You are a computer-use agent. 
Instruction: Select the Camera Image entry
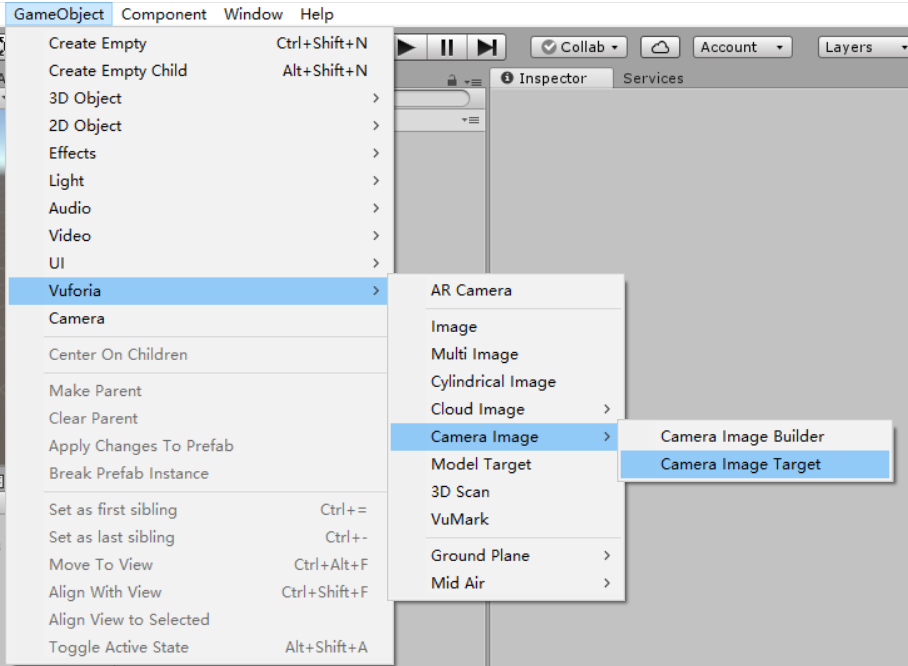point(504,437)
